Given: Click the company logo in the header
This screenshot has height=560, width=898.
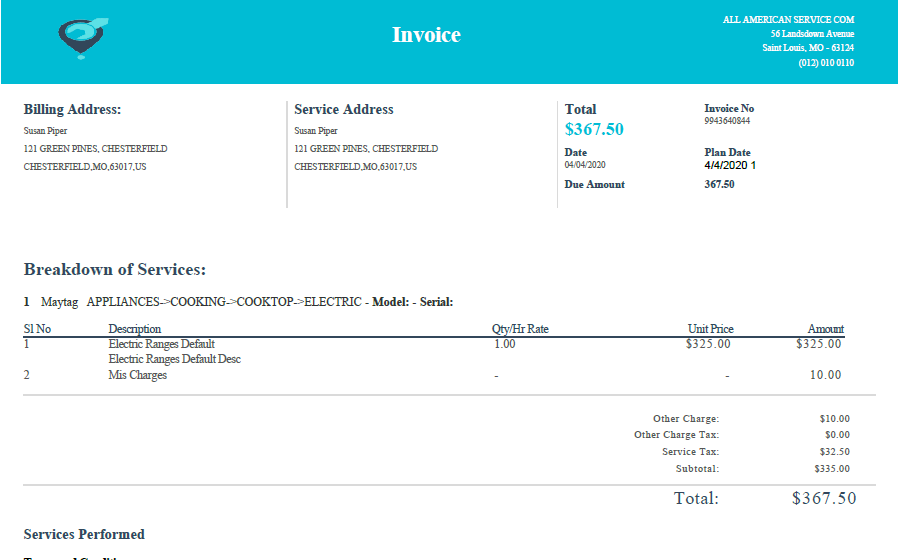Looking at the screenshot, I should (83, 38).
